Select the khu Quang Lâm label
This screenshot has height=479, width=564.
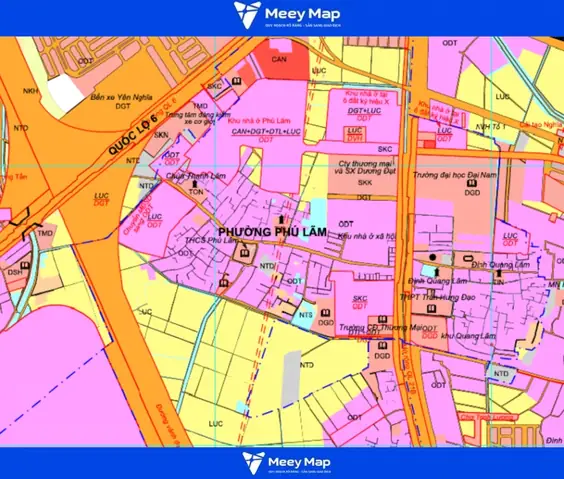[468, 336]
